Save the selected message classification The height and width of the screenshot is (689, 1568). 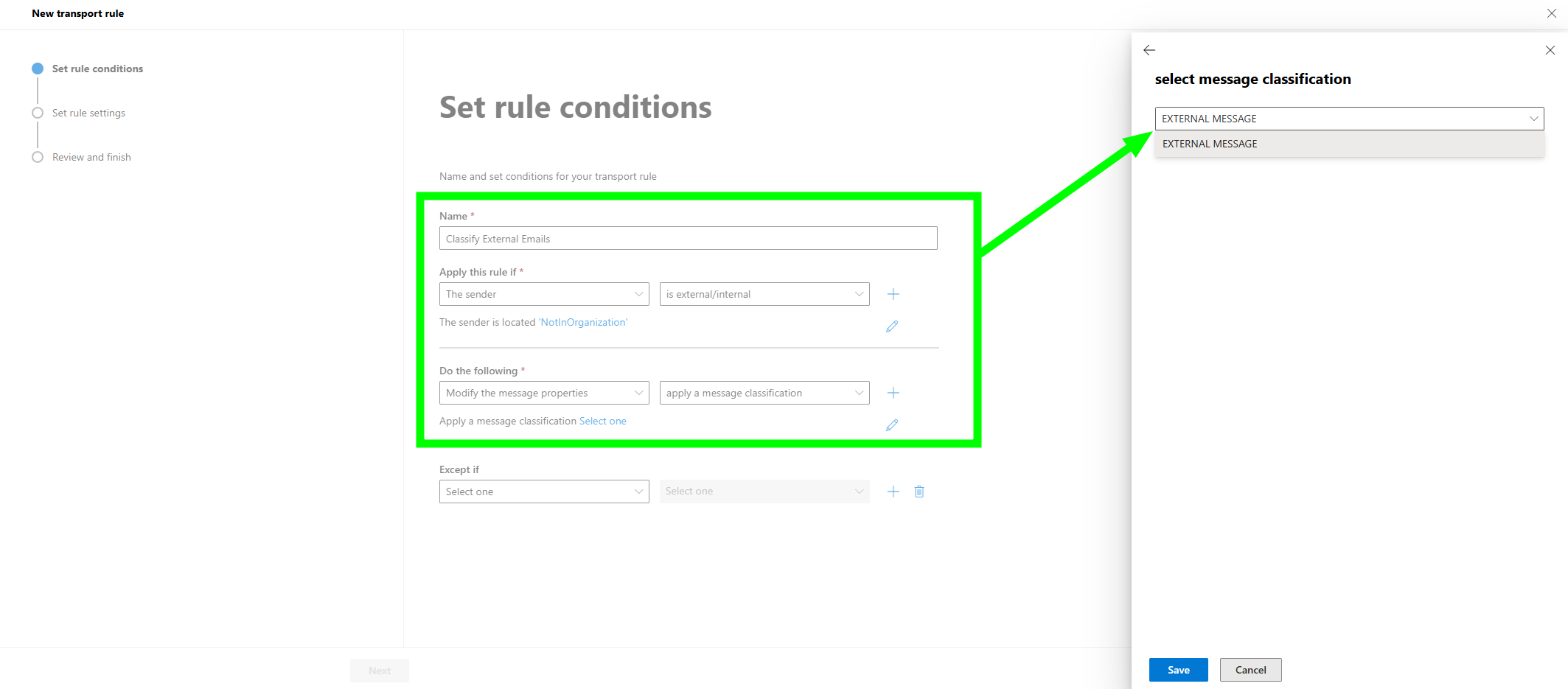point(1178,670)
